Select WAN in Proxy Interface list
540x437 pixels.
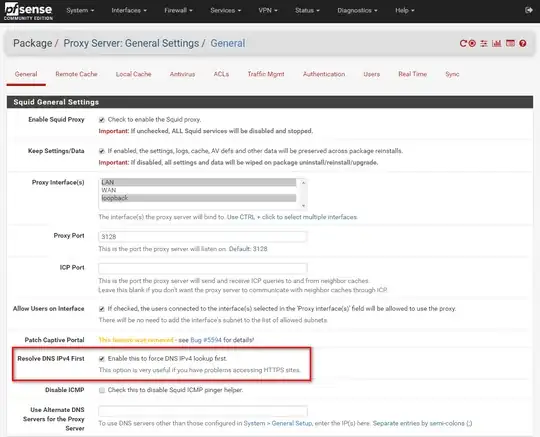point(199,190)
